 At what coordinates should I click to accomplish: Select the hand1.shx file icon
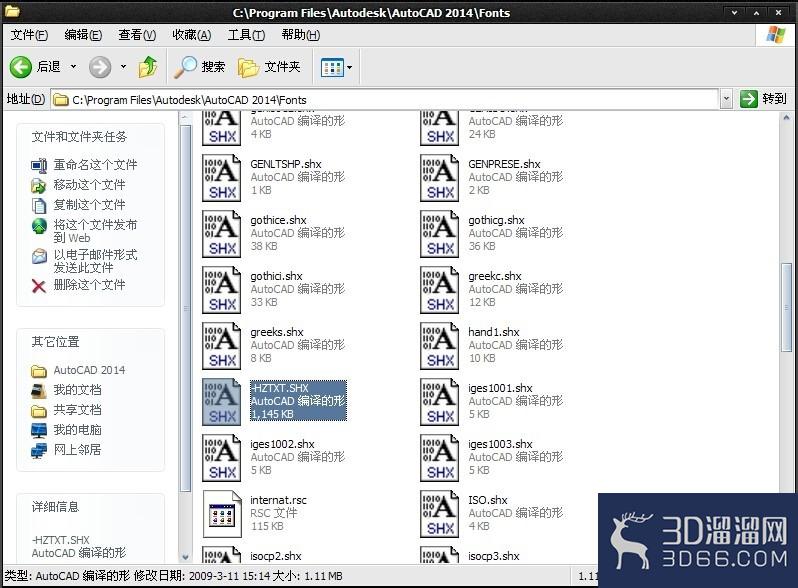(x=439, y=346)
